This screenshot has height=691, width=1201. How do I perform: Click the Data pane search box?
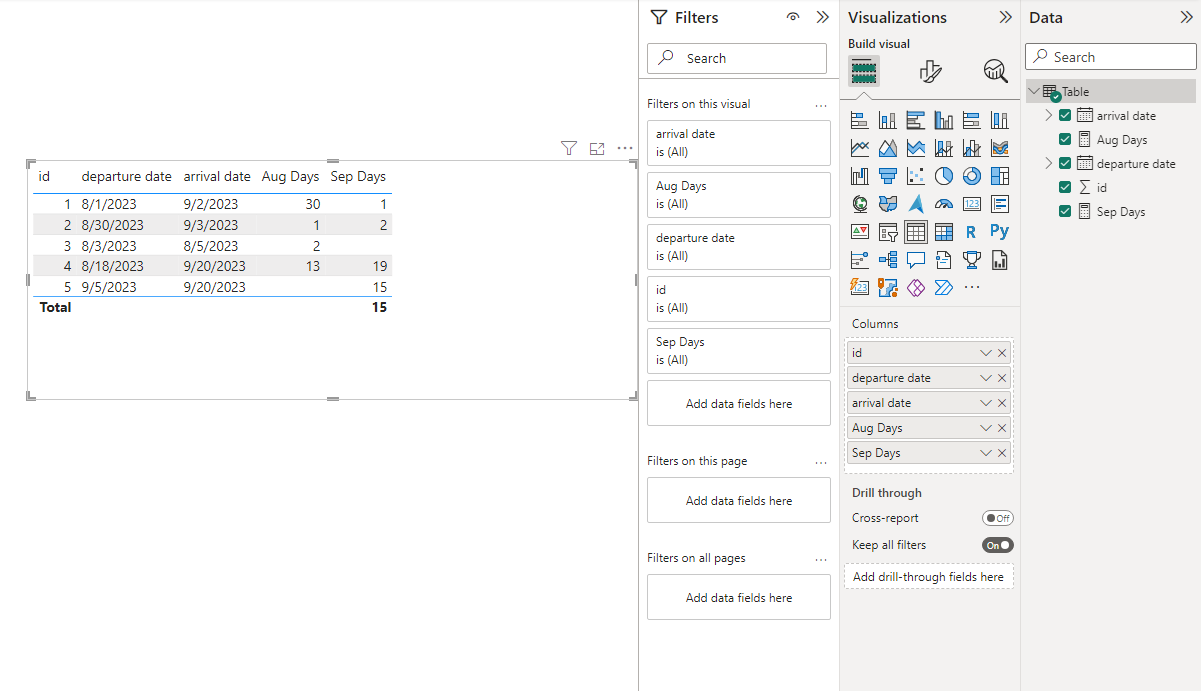pos(1111,57)
